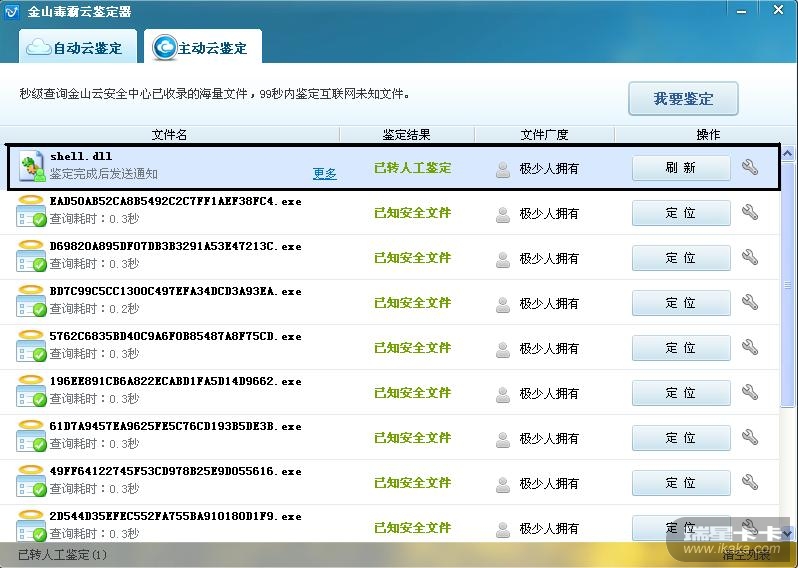Screen dimensions: 798x568
Task: Click 定位 for 49FF64122745F53CD978B25E9D055616.exe
Action: (681, 483)
